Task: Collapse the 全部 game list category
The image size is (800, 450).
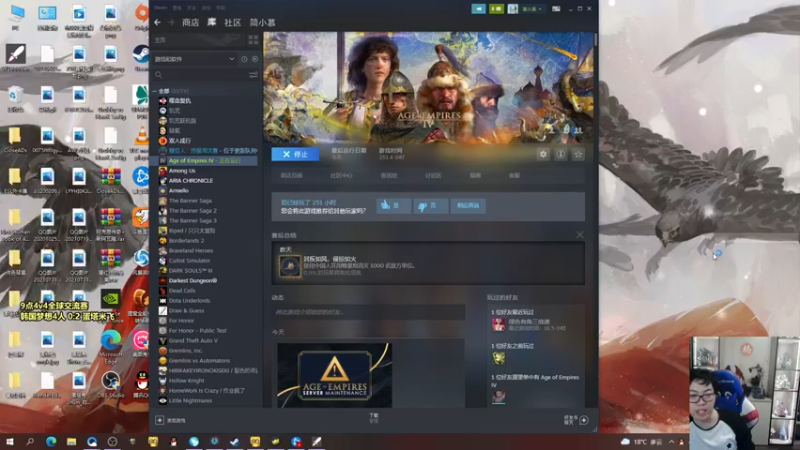Action: click(155, 91)
